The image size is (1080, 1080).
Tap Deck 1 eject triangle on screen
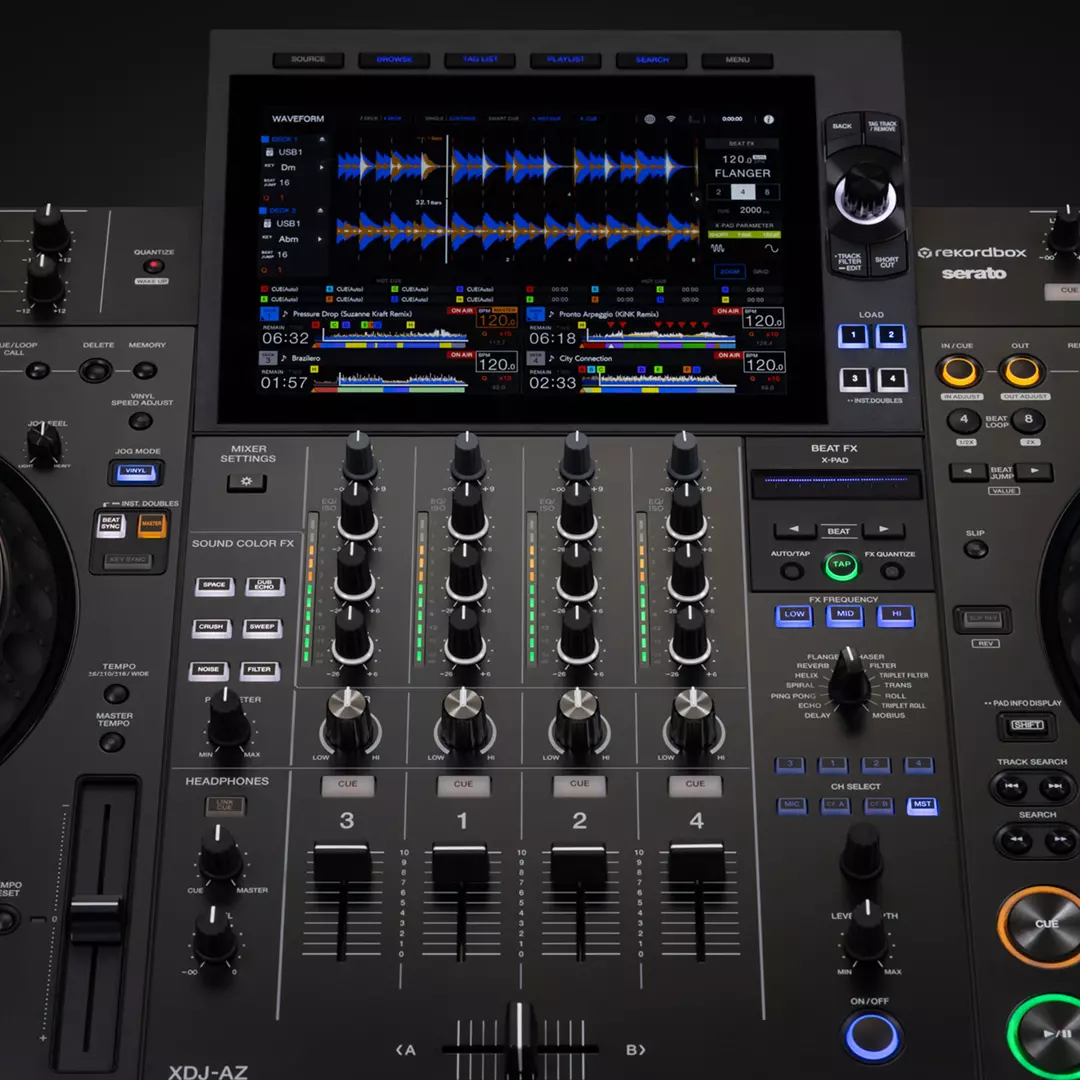pyautogui.click(x=322, y=139)
